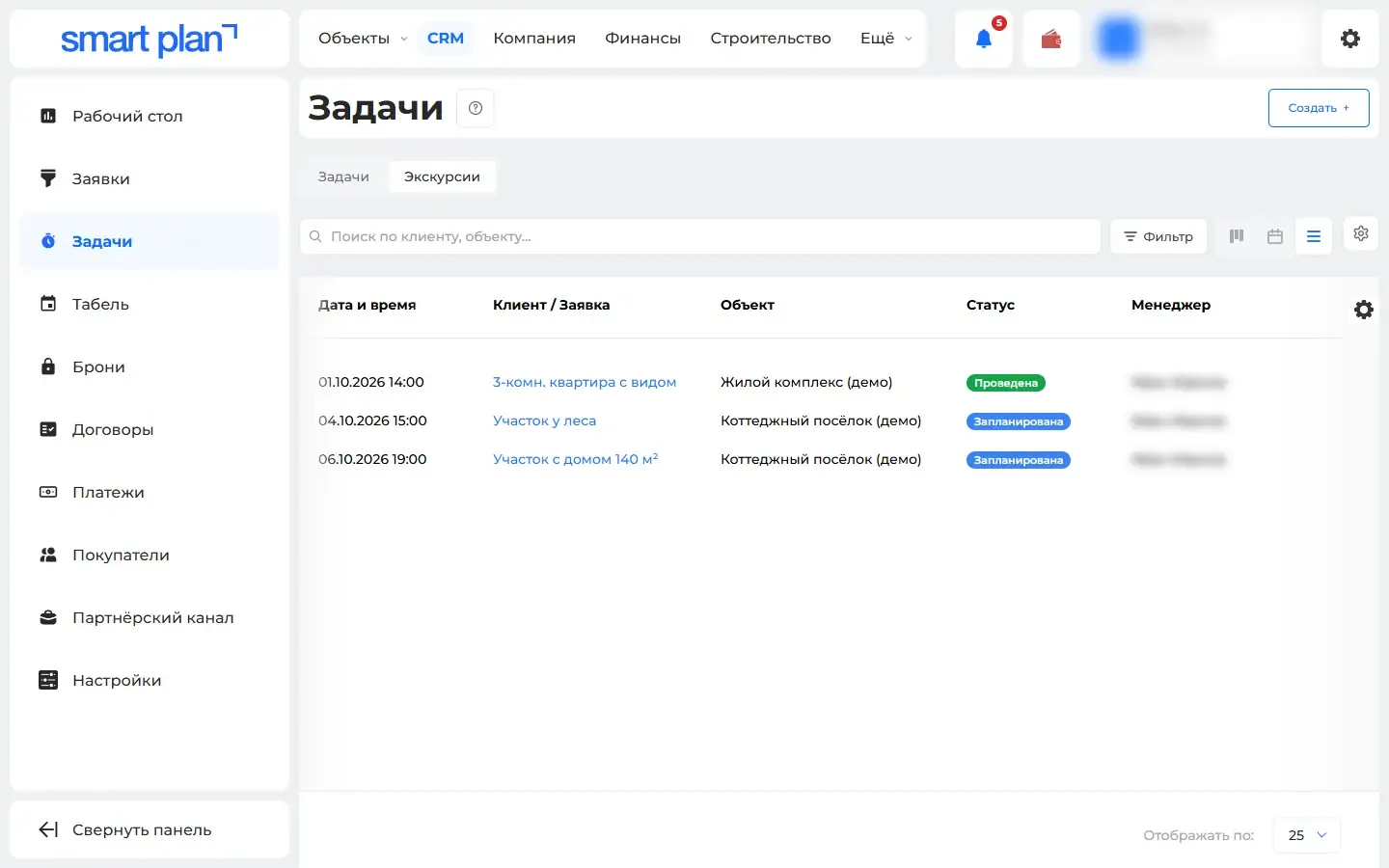This screenshot has width=1389, height=868.
Task: Open the Строительство top menu
Action: (x=771, y=39)
